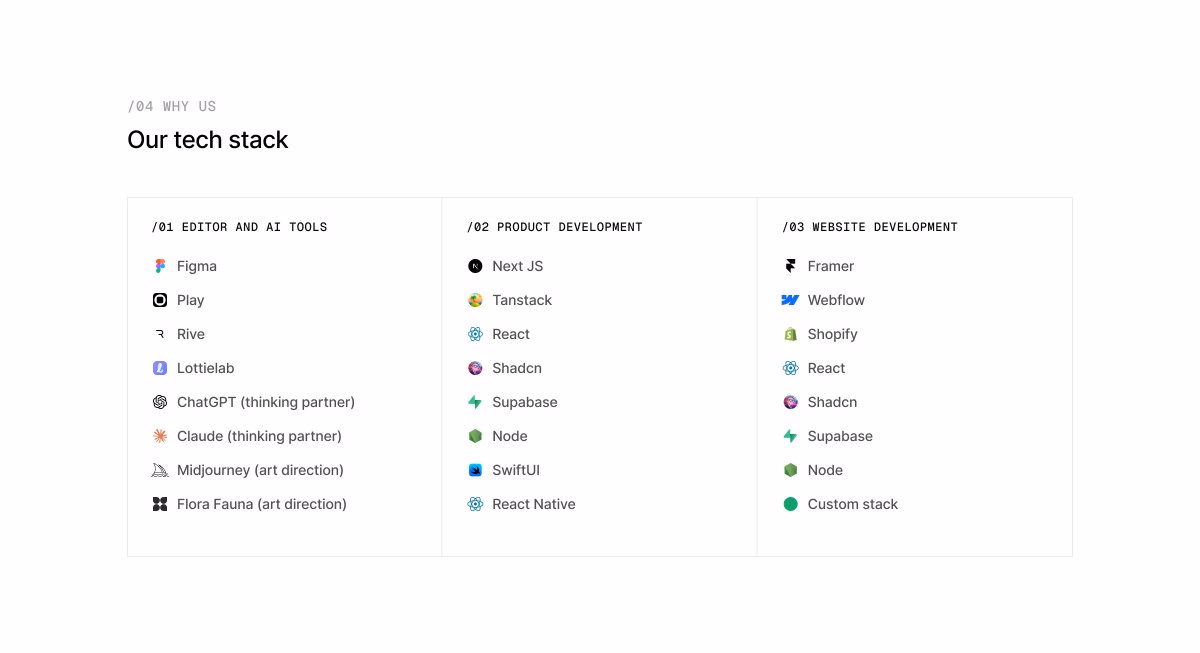Viewport: 1200px width, 653px height.
Task: Click React icon under Website Development
Action: (x=791, y=368)
